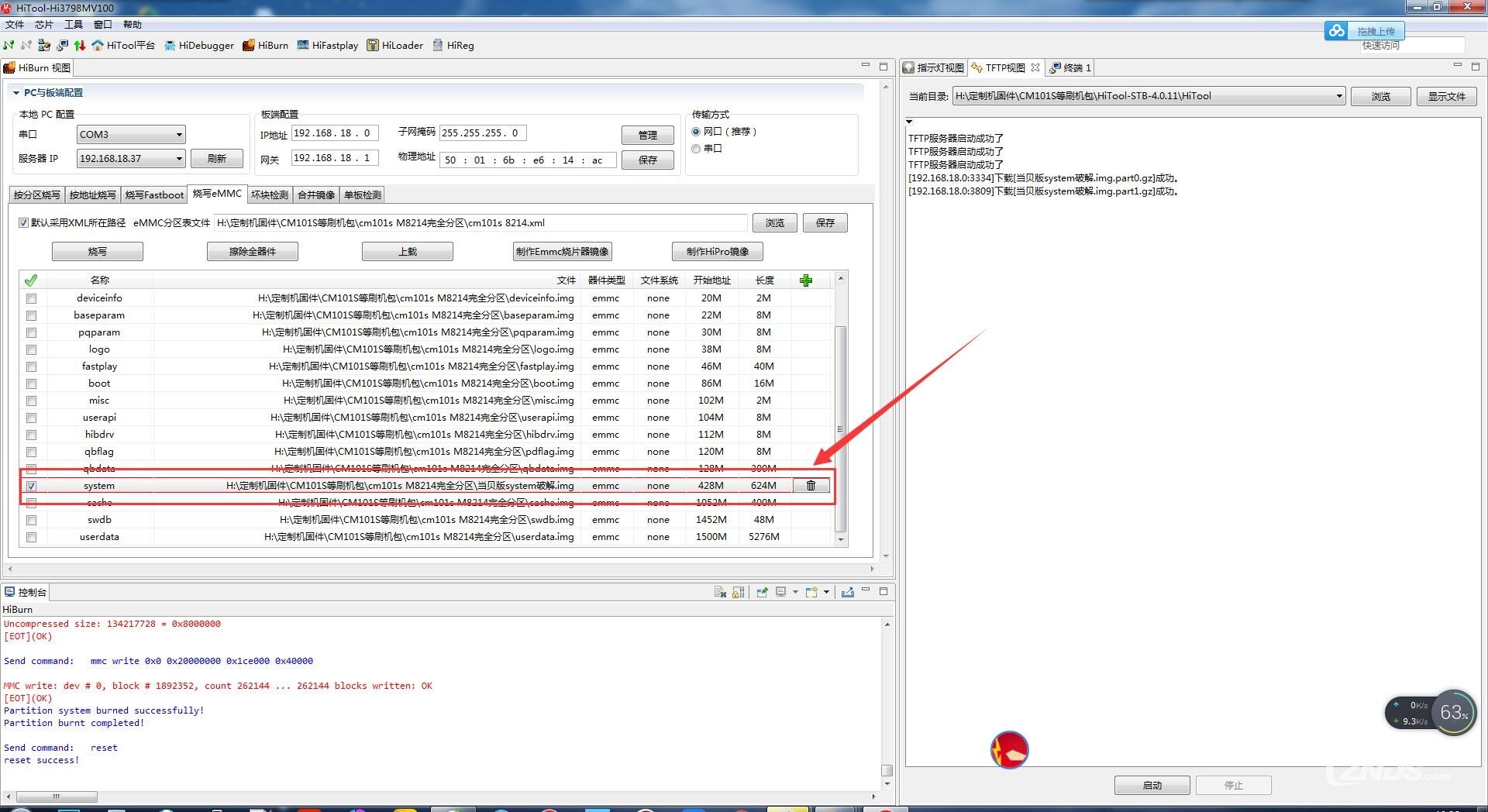Switch to 终端 1 tab
The image size is (1488, 812).
[x=1070, y=67]
